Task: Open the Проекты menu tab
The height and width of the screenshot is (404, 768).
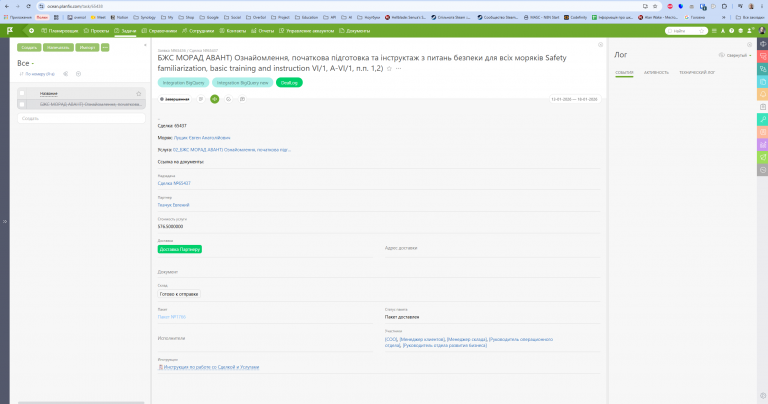Action: coord(96,30)
